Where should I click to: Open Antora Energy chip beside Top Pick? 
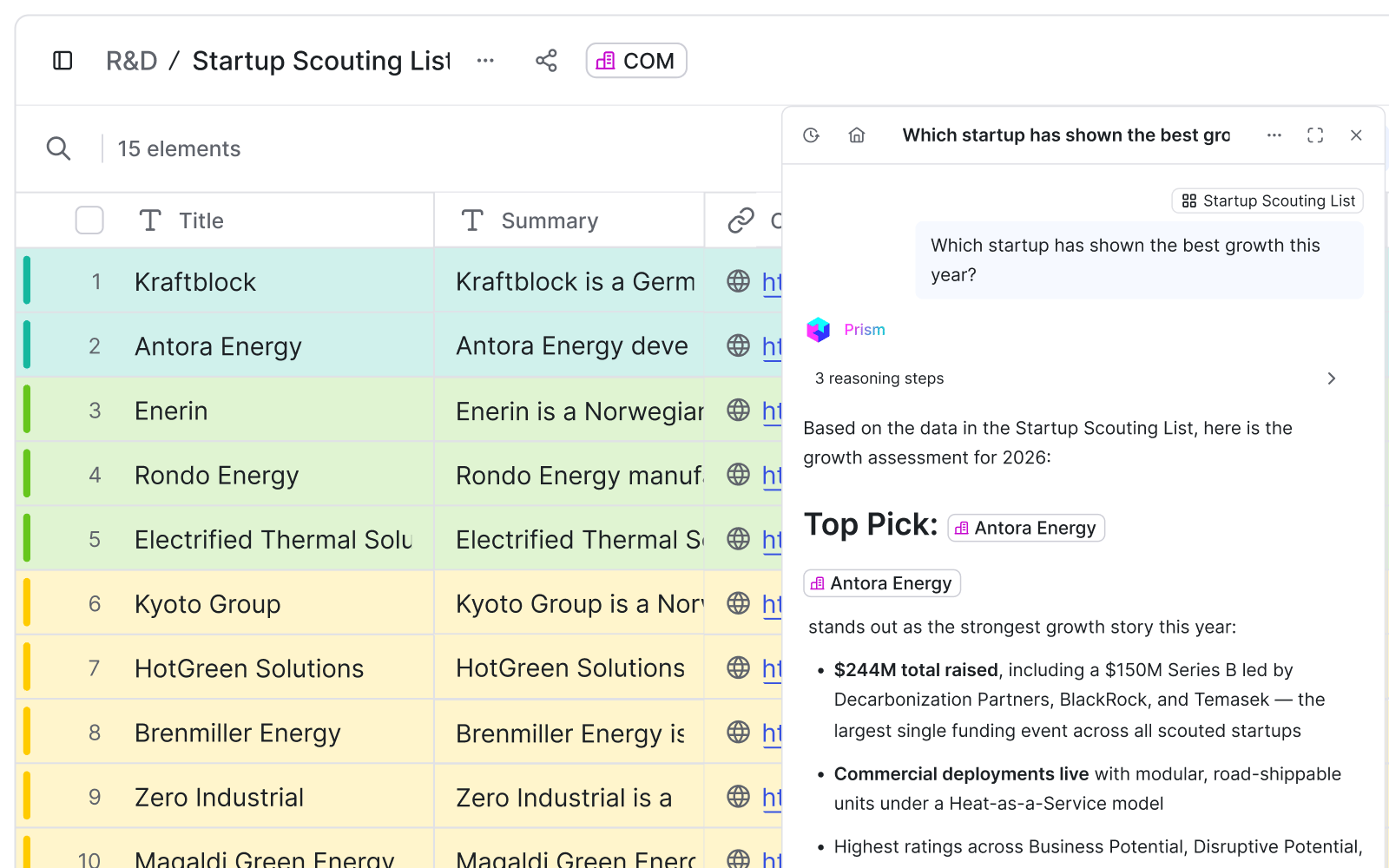[x=1026, y=528]
